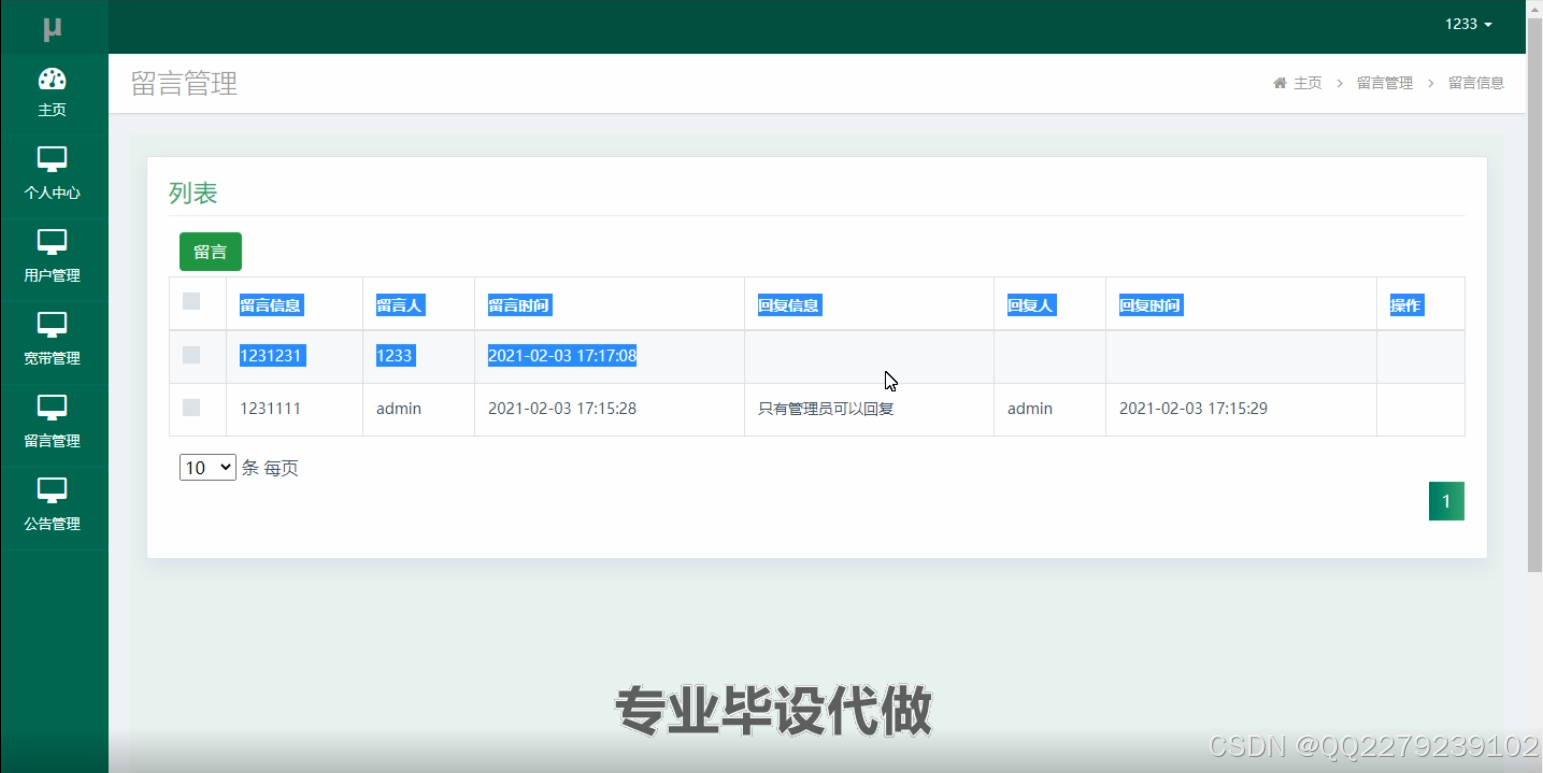Check the select-all checkbox in table header
This screenshot has width=1543, height=773.
coord(193,300)
